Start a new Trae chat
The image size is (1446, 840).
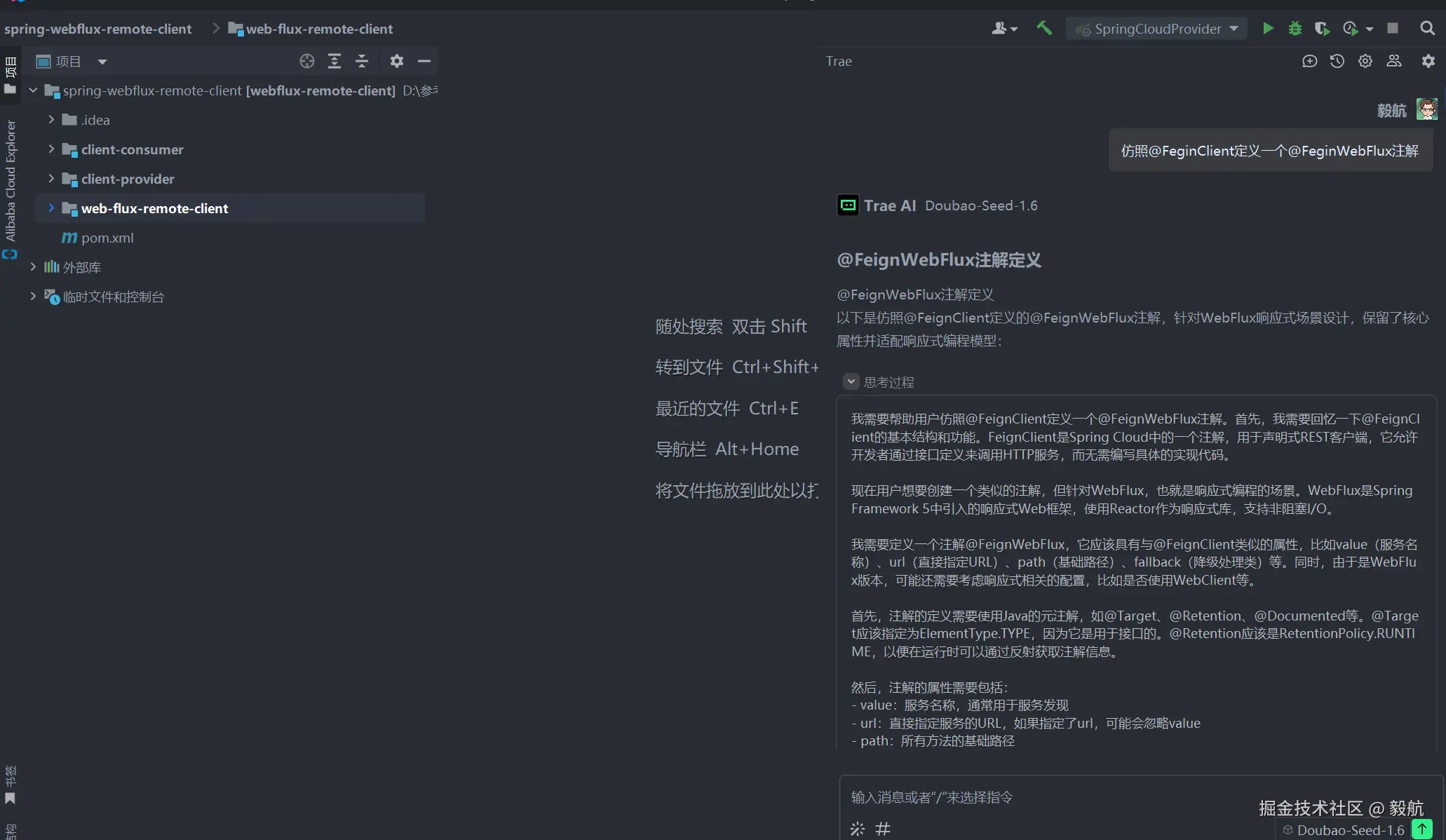click(x=1309, y=62)
